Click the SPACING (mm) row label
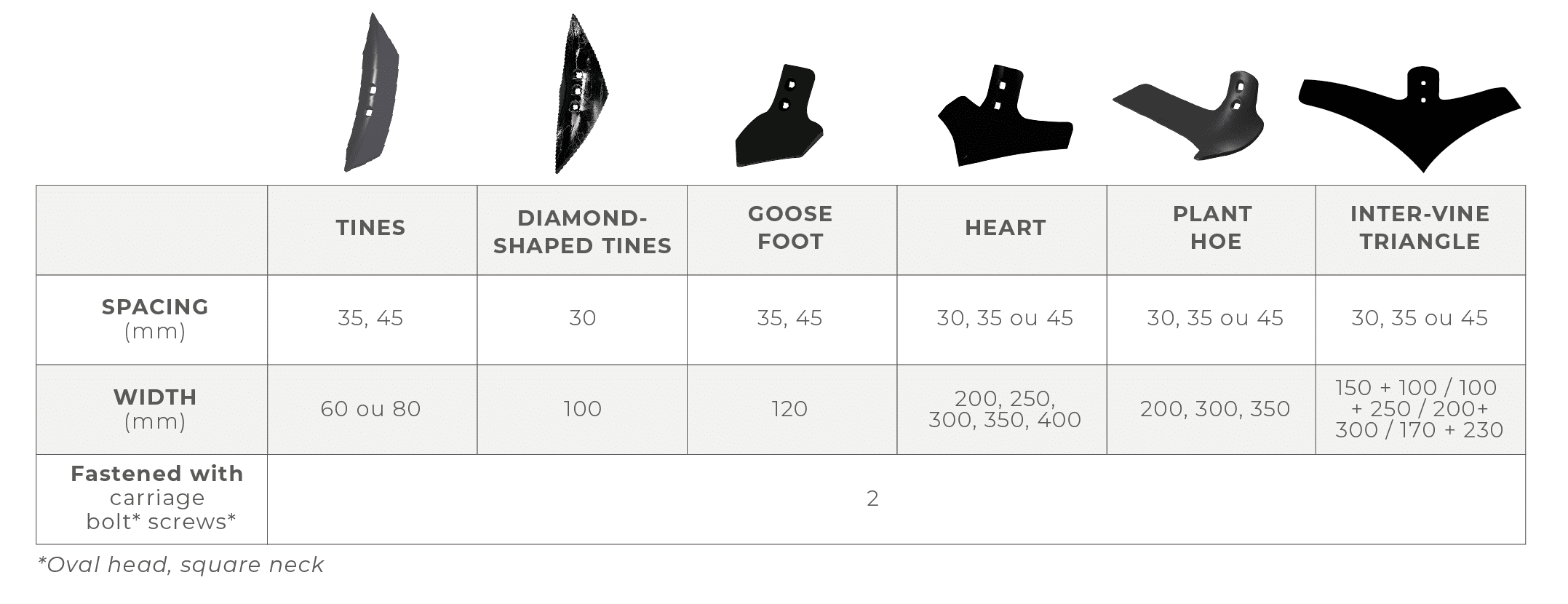This screenshot has width=1568, height=604. (x=154, y=319)
